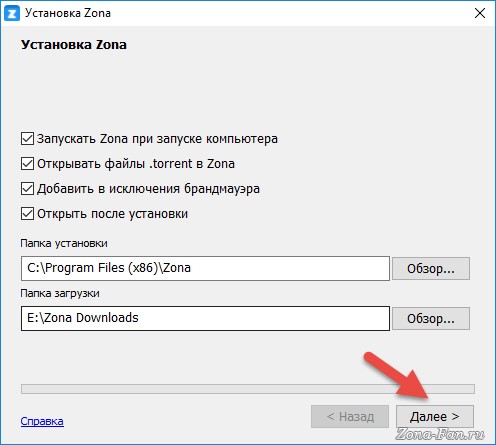The width and height of the screenshot is (496, 445).
Task: Click the download folder path field
Action: [205, 318]
